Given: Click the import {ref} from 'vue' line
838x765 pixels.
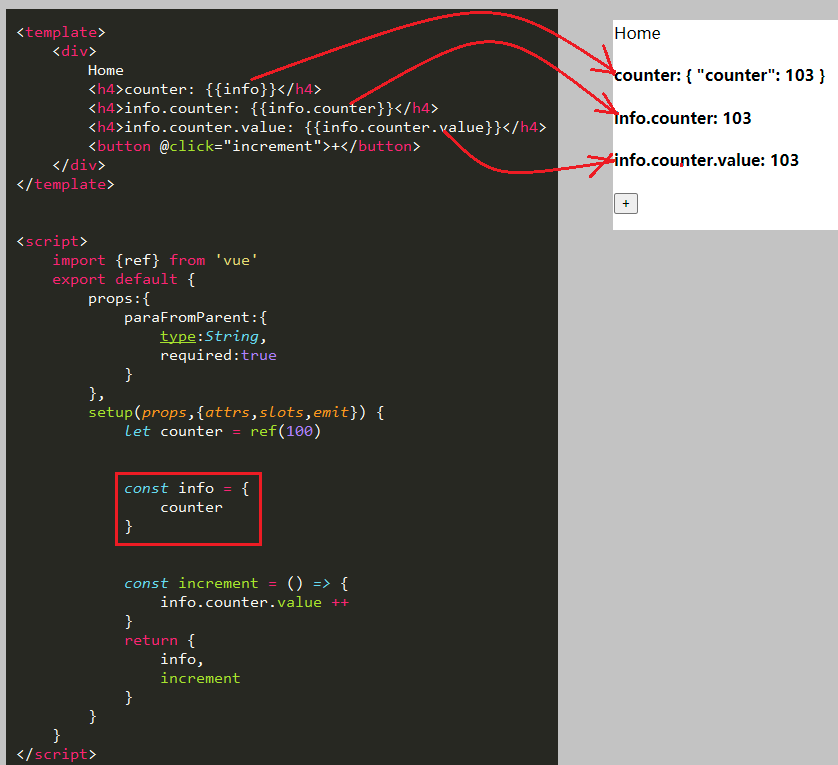Looking at the screenshot, I should point(155,260).
